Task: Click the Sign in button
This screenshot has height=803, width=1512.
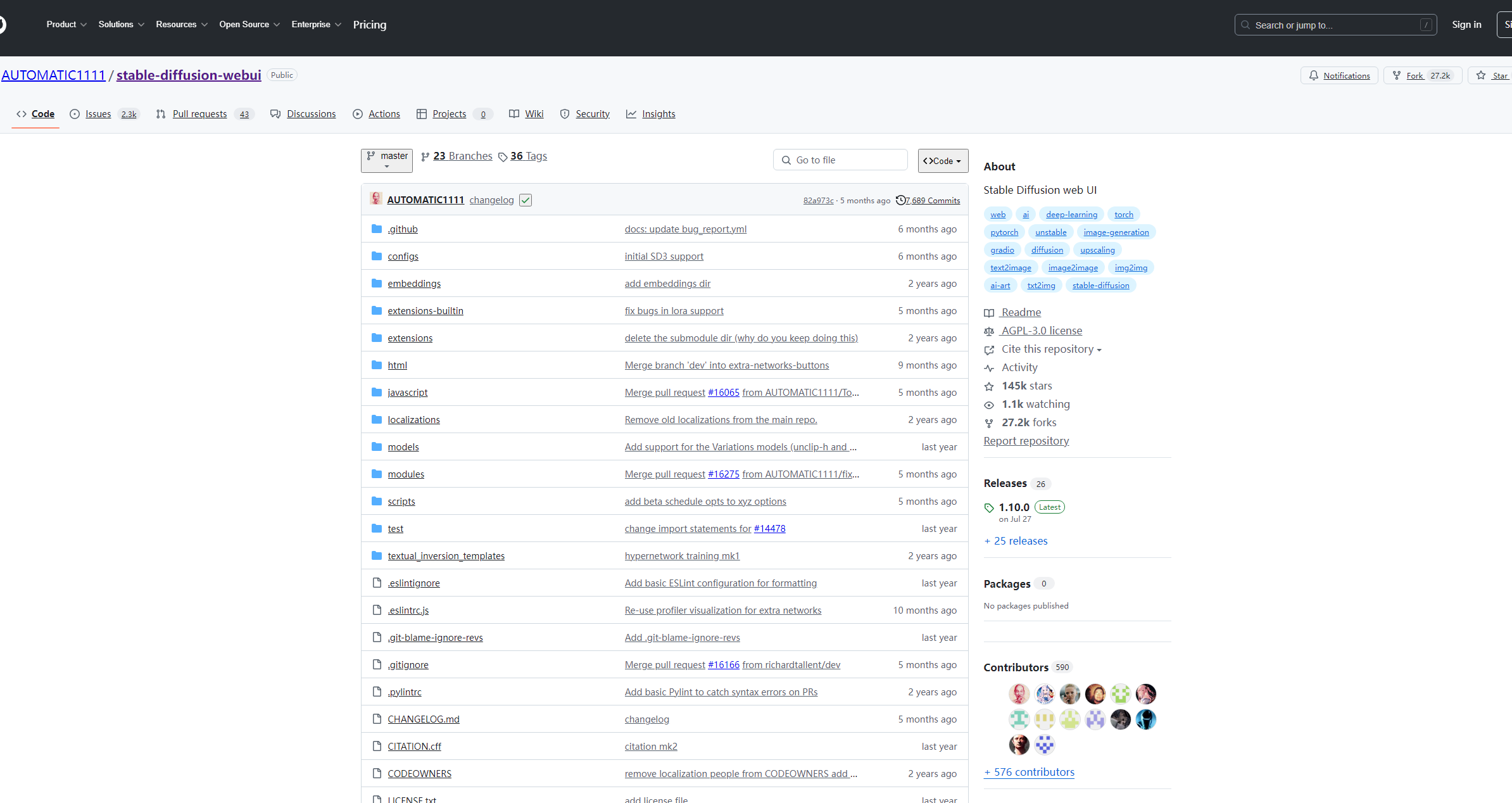Action: pyautogui.click(x=1466, y=25)
